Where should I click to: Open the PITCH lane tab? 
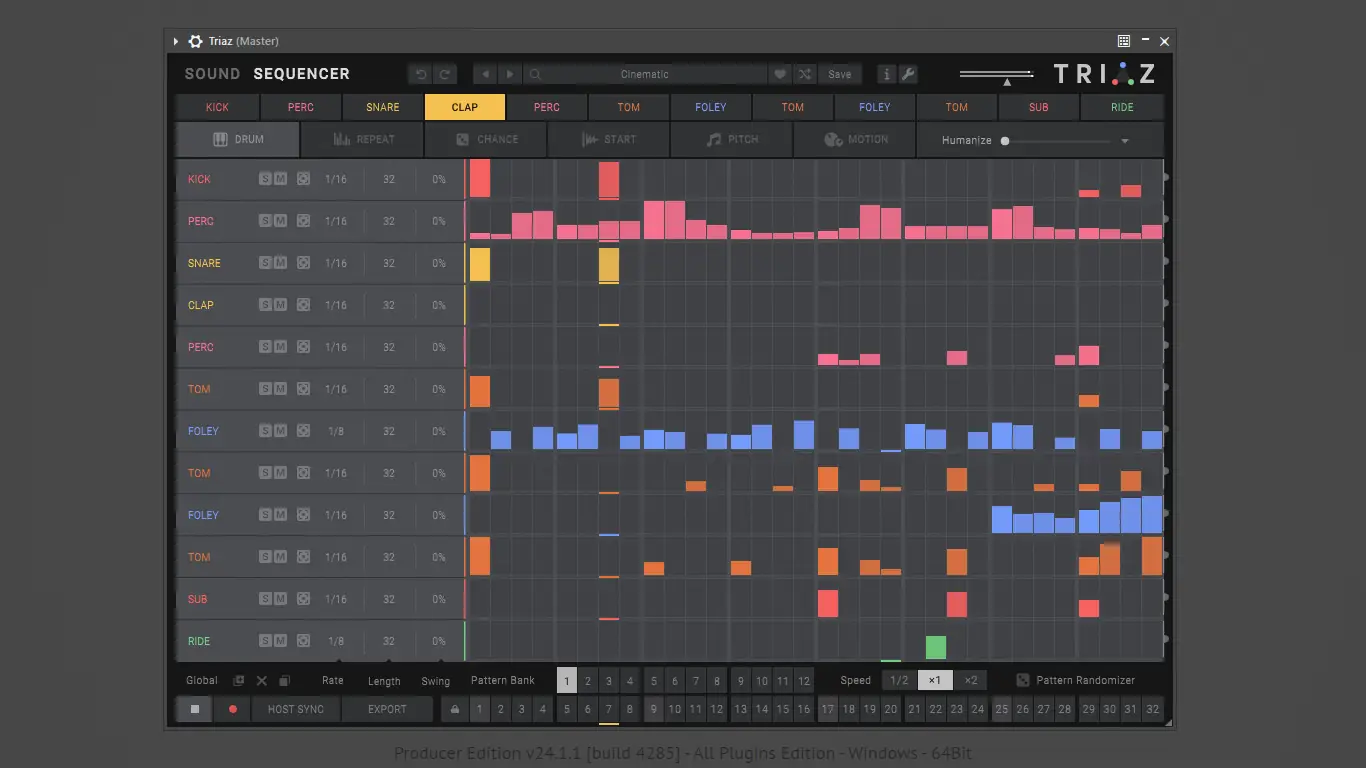731,140
